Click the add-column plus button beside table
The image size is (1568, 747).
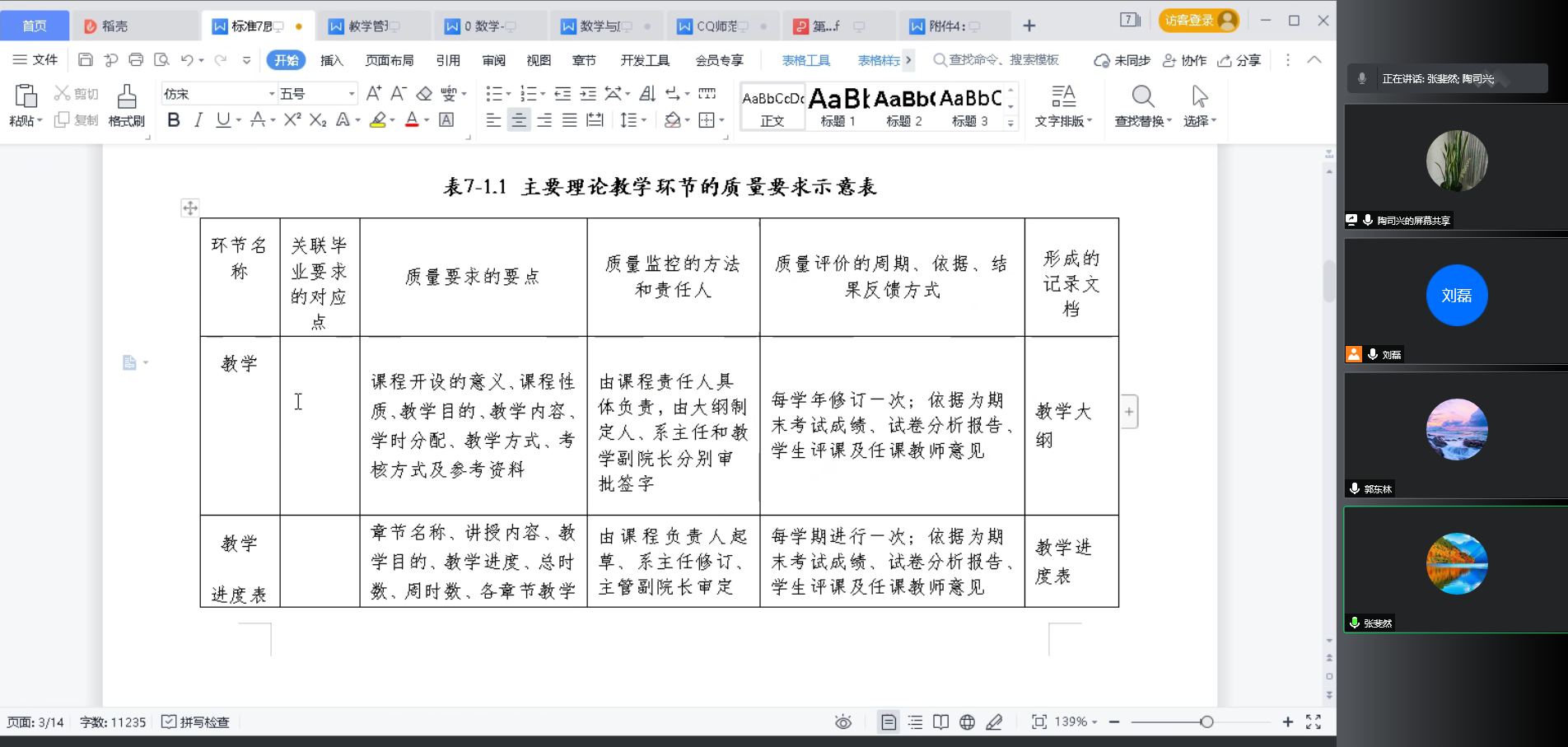(x=1129, y=412)
